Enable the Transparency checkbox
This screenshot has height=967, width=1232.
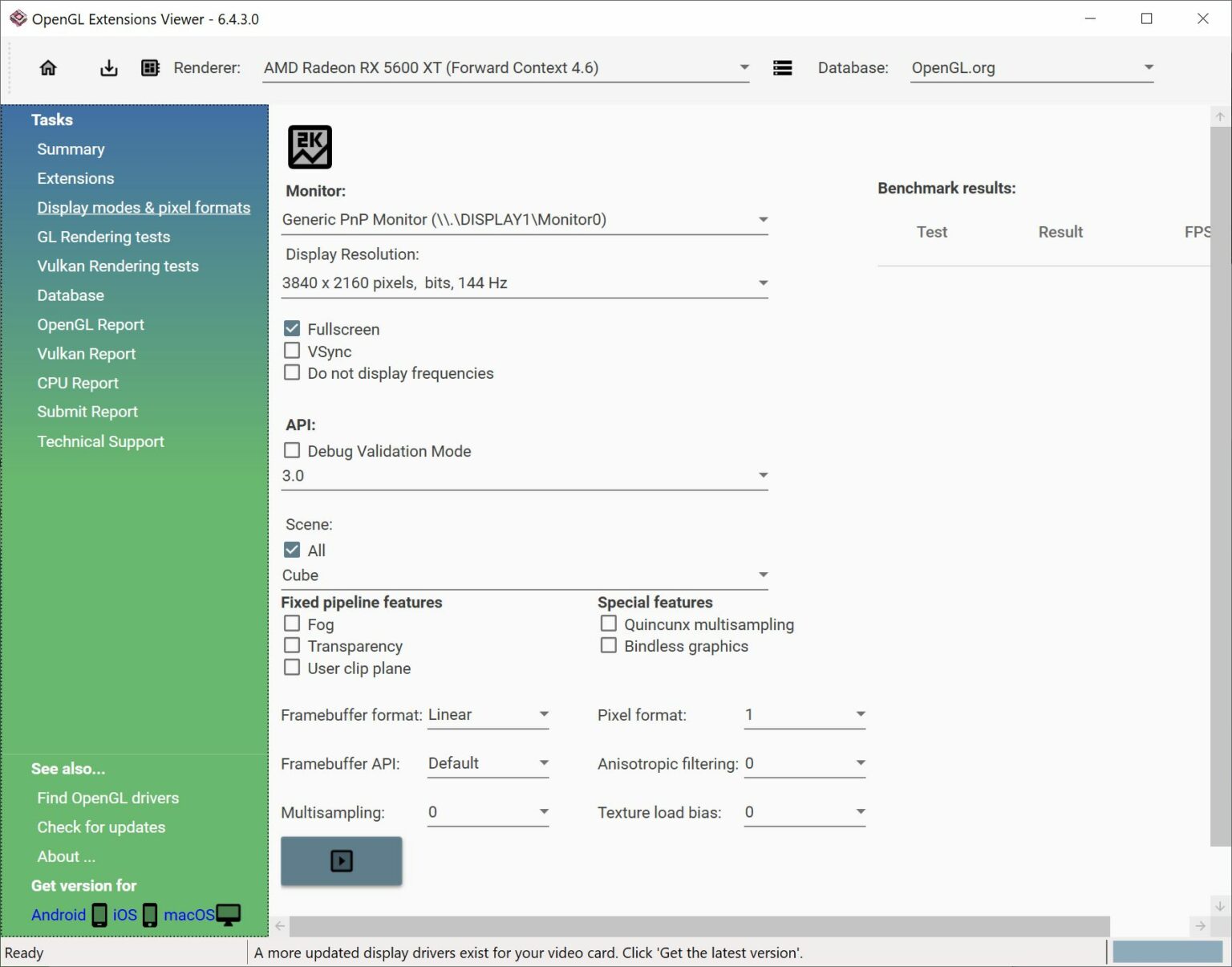click(x=292, y=645)
